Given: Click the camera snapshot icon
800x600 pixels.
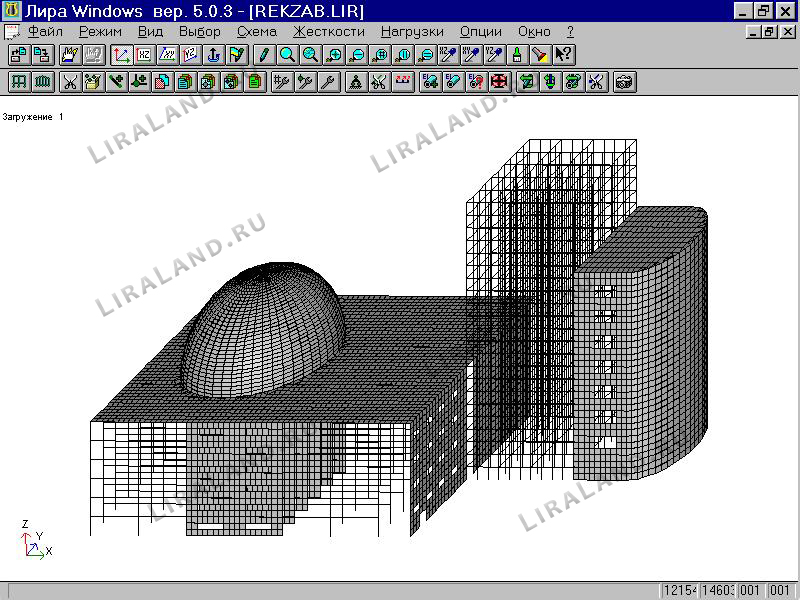Looking at the screenshot, I should [624, 82].
